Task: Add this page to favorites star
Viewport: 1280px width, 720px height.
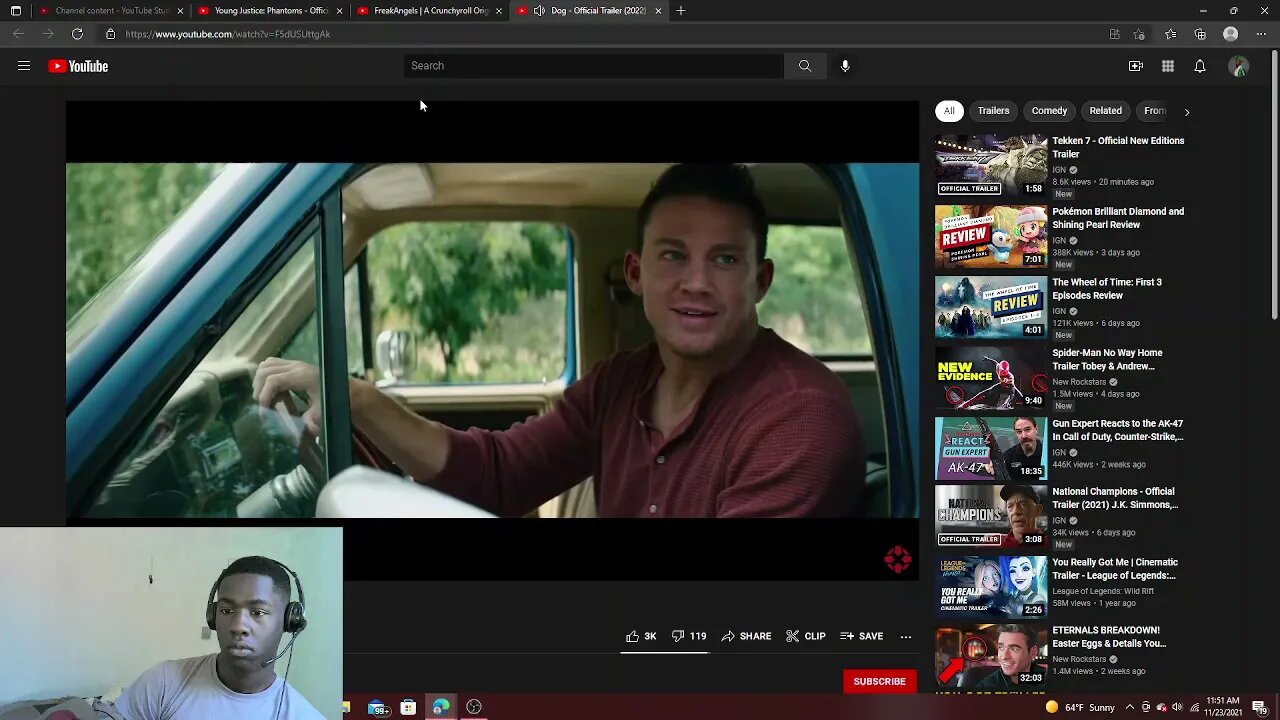Action: point(1139,34)
